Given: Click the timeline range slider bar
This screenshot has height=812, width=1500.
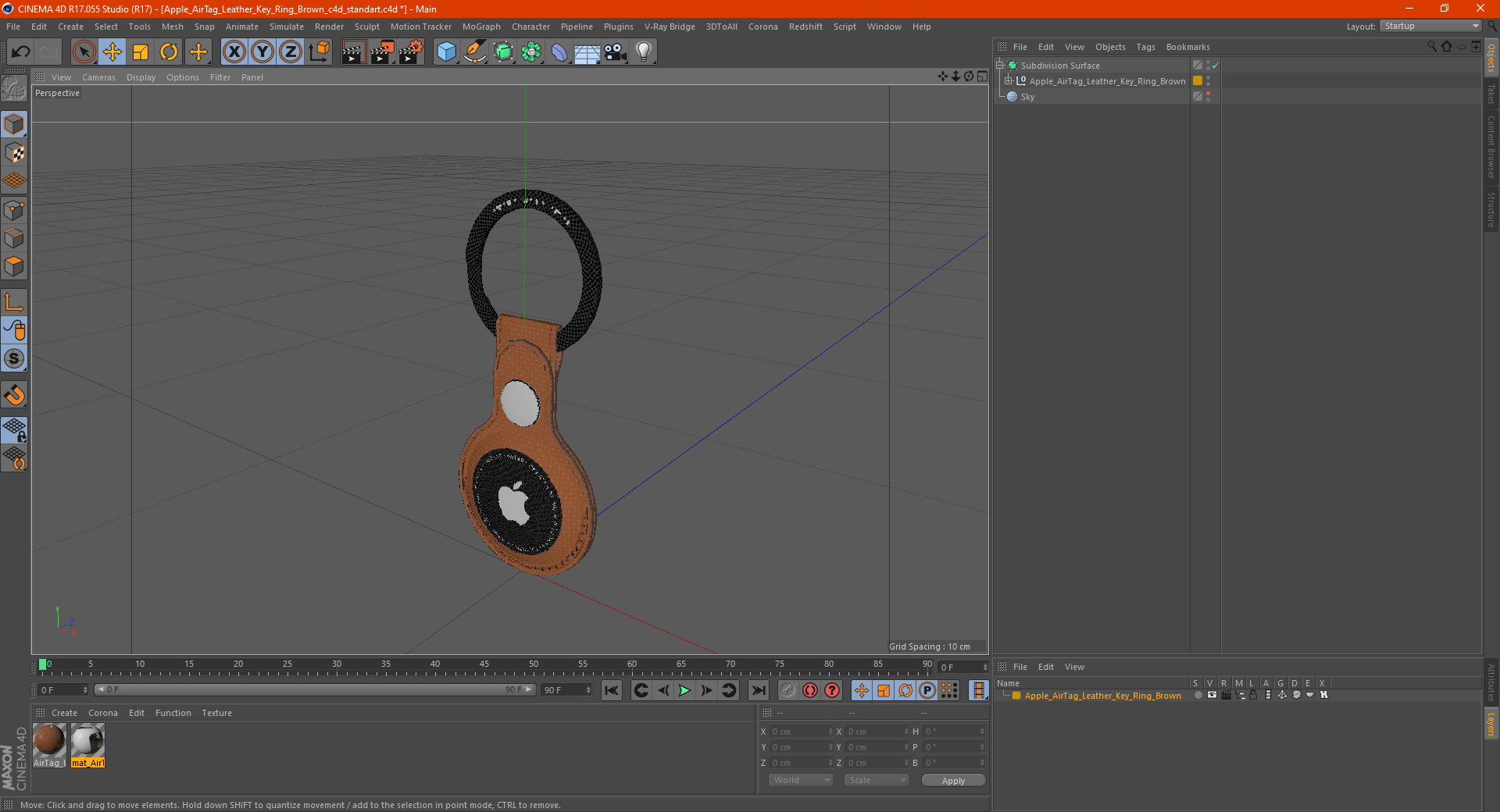Looking at the screenshot, I should 315,689.
